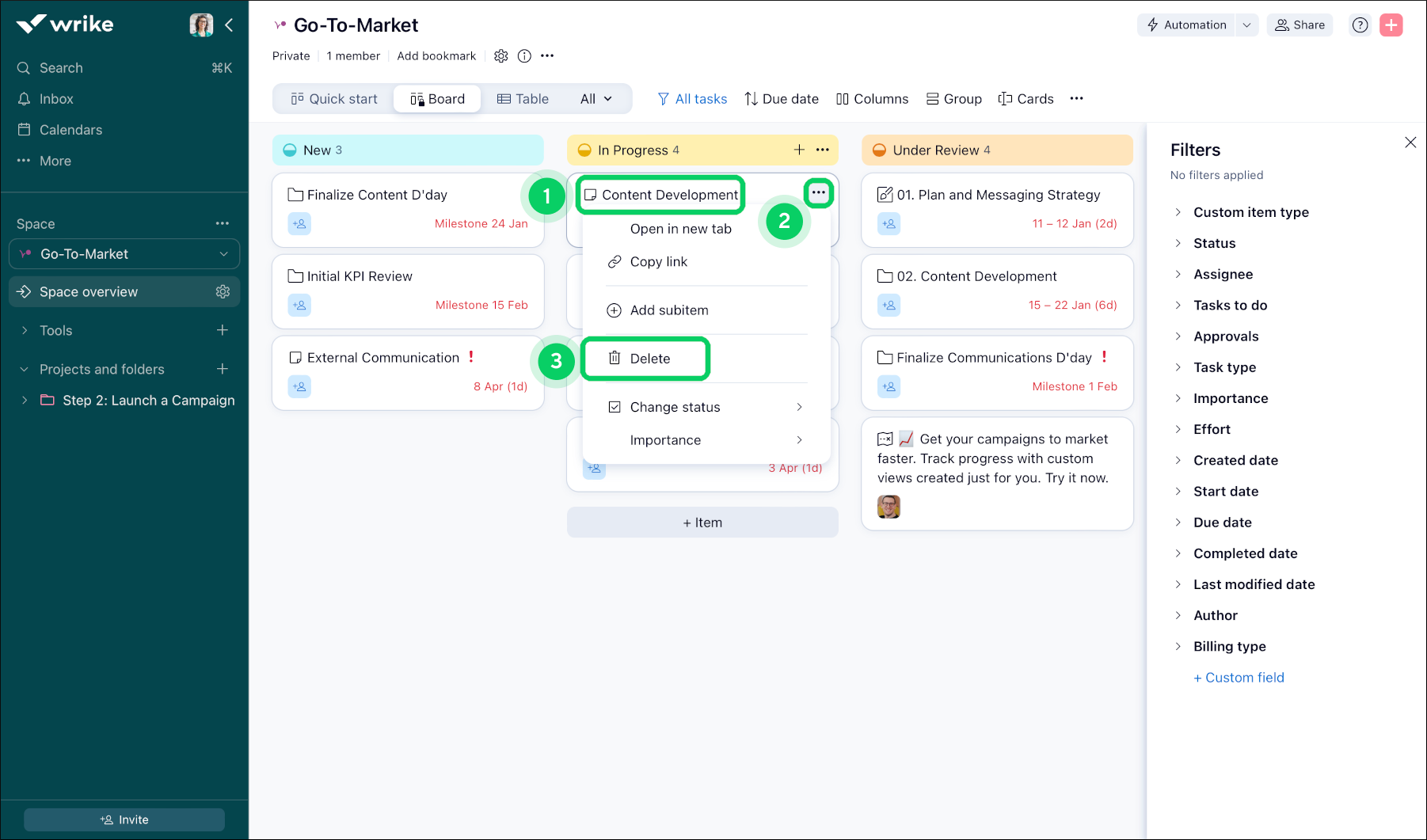Click the pink plus create button

point(1391,25)
